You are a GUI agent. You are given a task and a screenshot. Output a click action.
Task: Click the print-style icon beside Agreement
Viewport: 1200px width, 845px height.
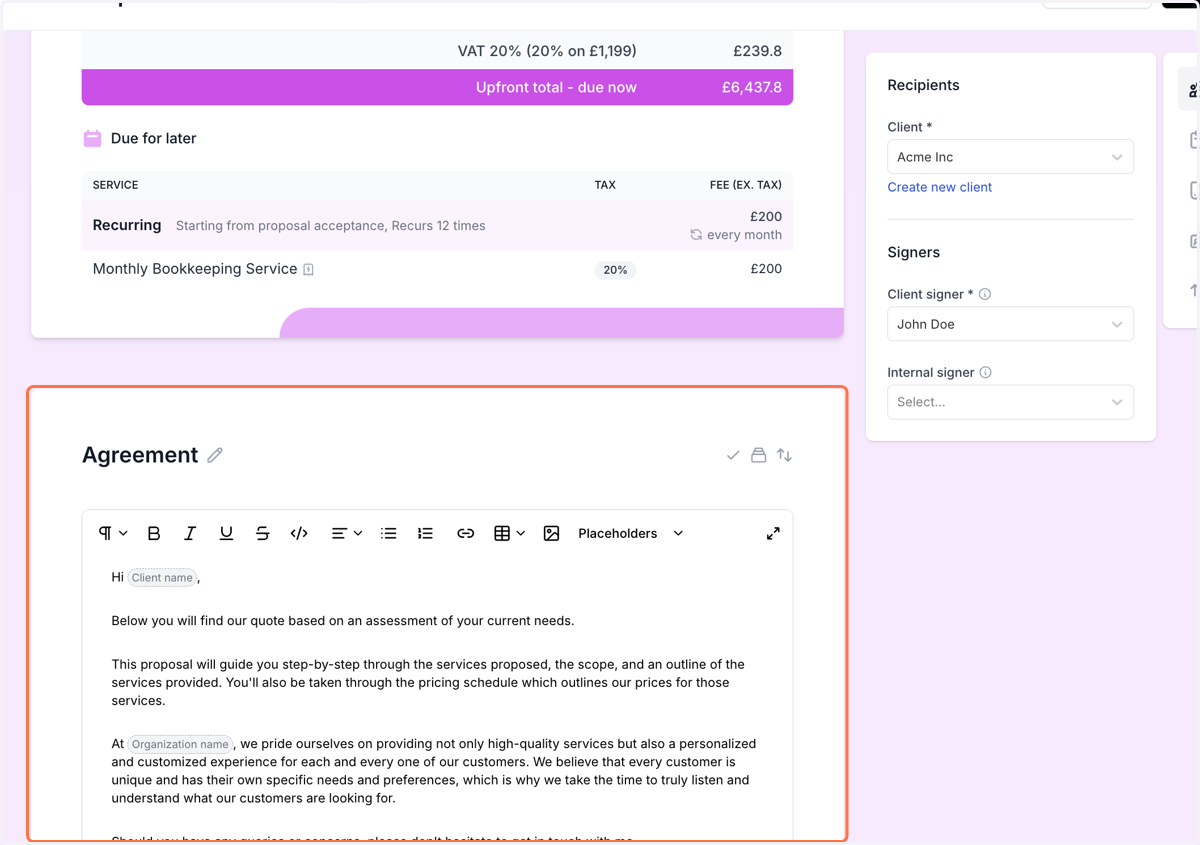coord(759,455)
